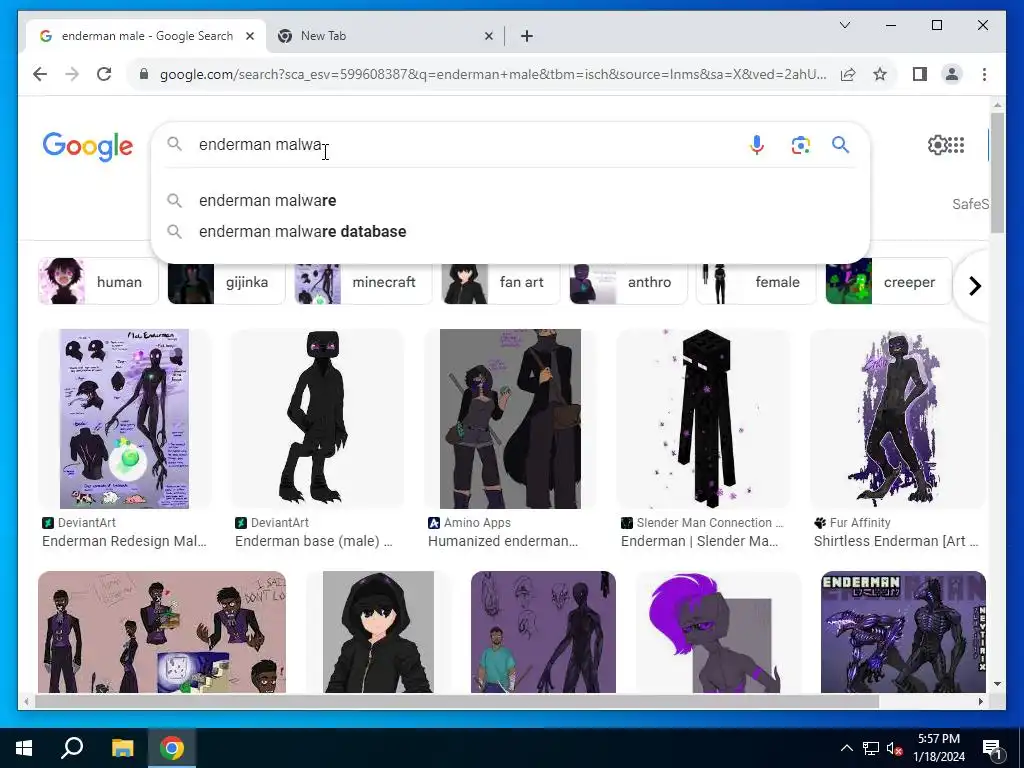This screenshot has width=1024, height=768.
Task: Open ENDERMAN monster poster image
Action: (x=903, y=632)
